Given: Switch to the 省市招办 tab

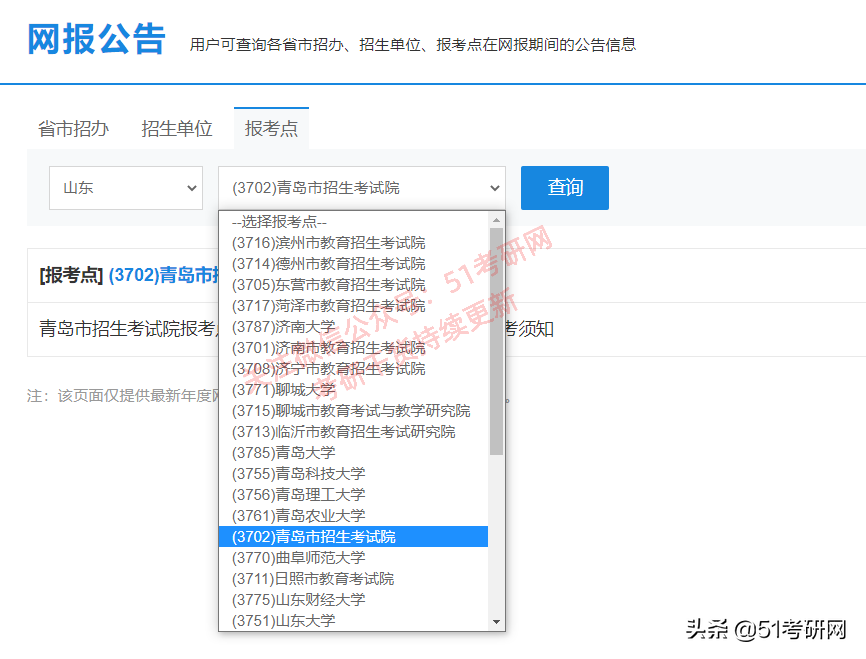Looking at the screenshot, I should [73, 129].
